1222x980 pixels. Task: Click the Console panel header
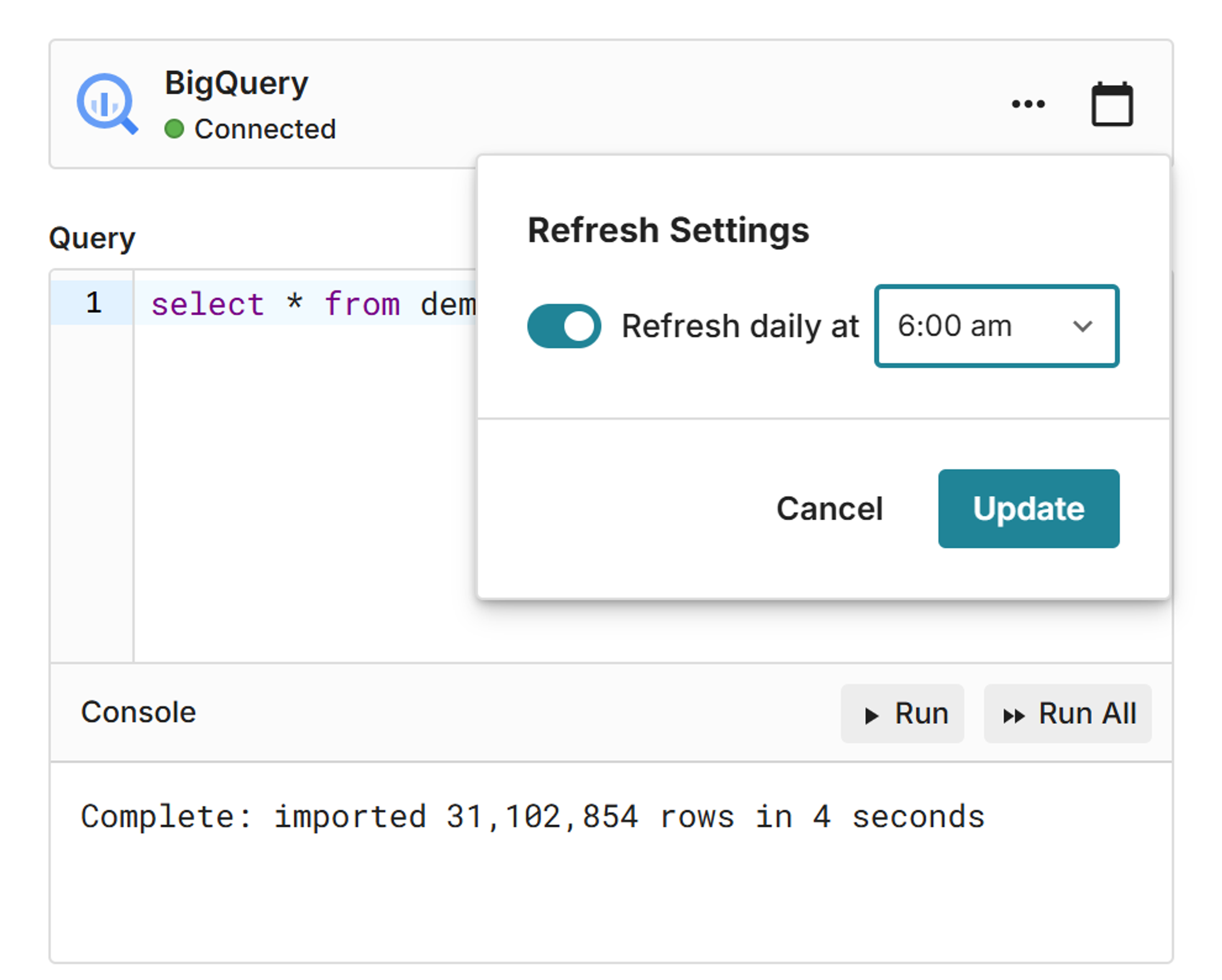point(138,712)
